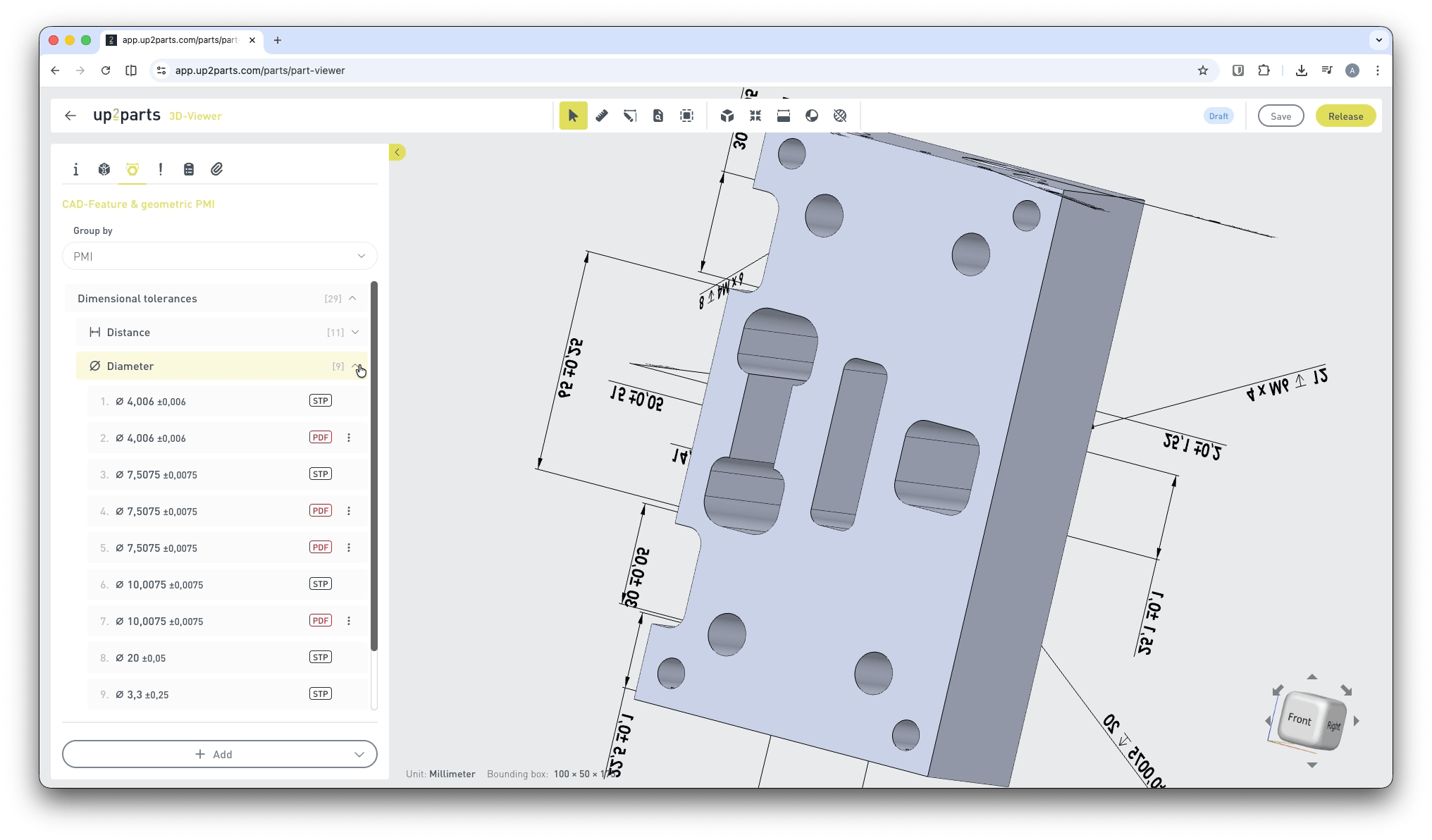Select the ruler measure tool

click(601, 116)
